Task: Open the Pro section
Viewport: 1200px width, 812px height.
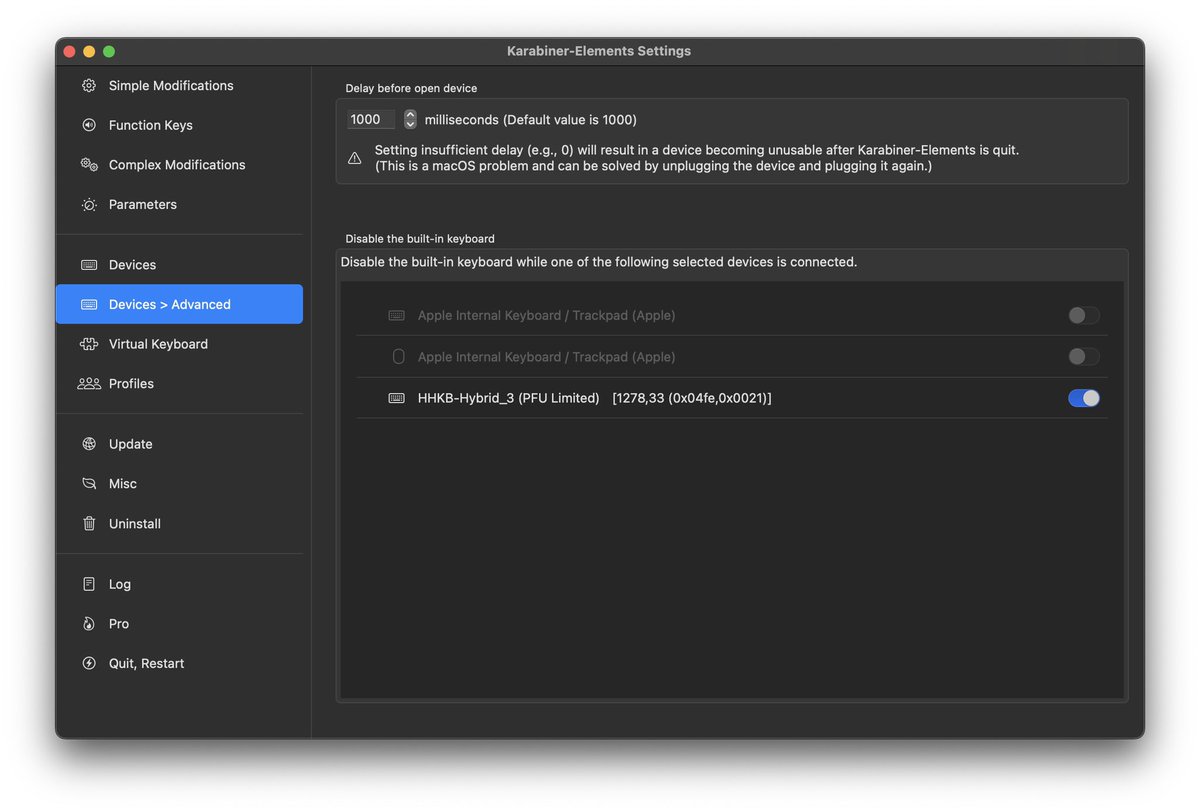Action: point(179,624)
